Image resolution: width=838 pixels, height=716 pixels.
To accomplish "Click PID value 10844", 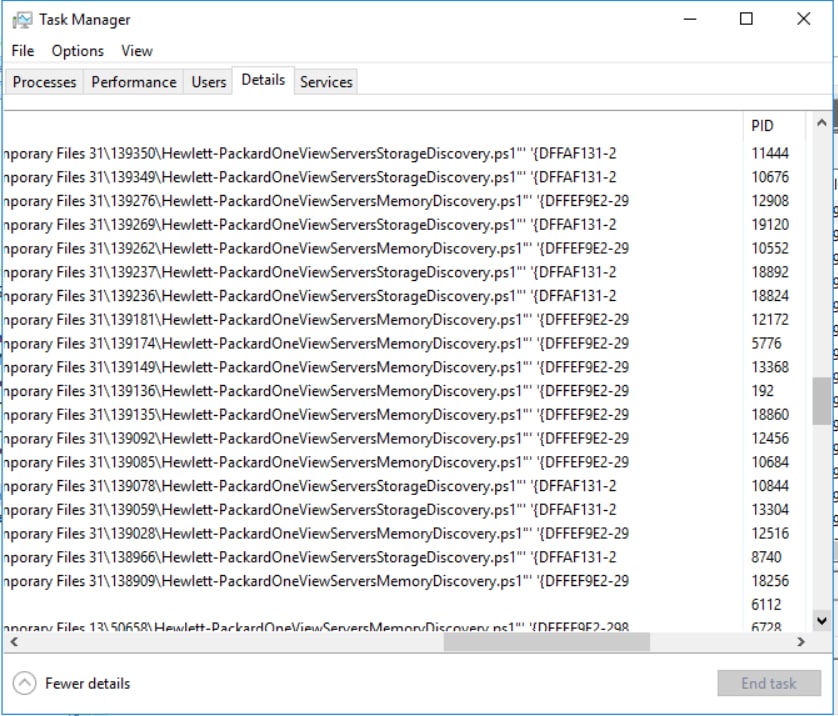I will [x=770, y=486].
